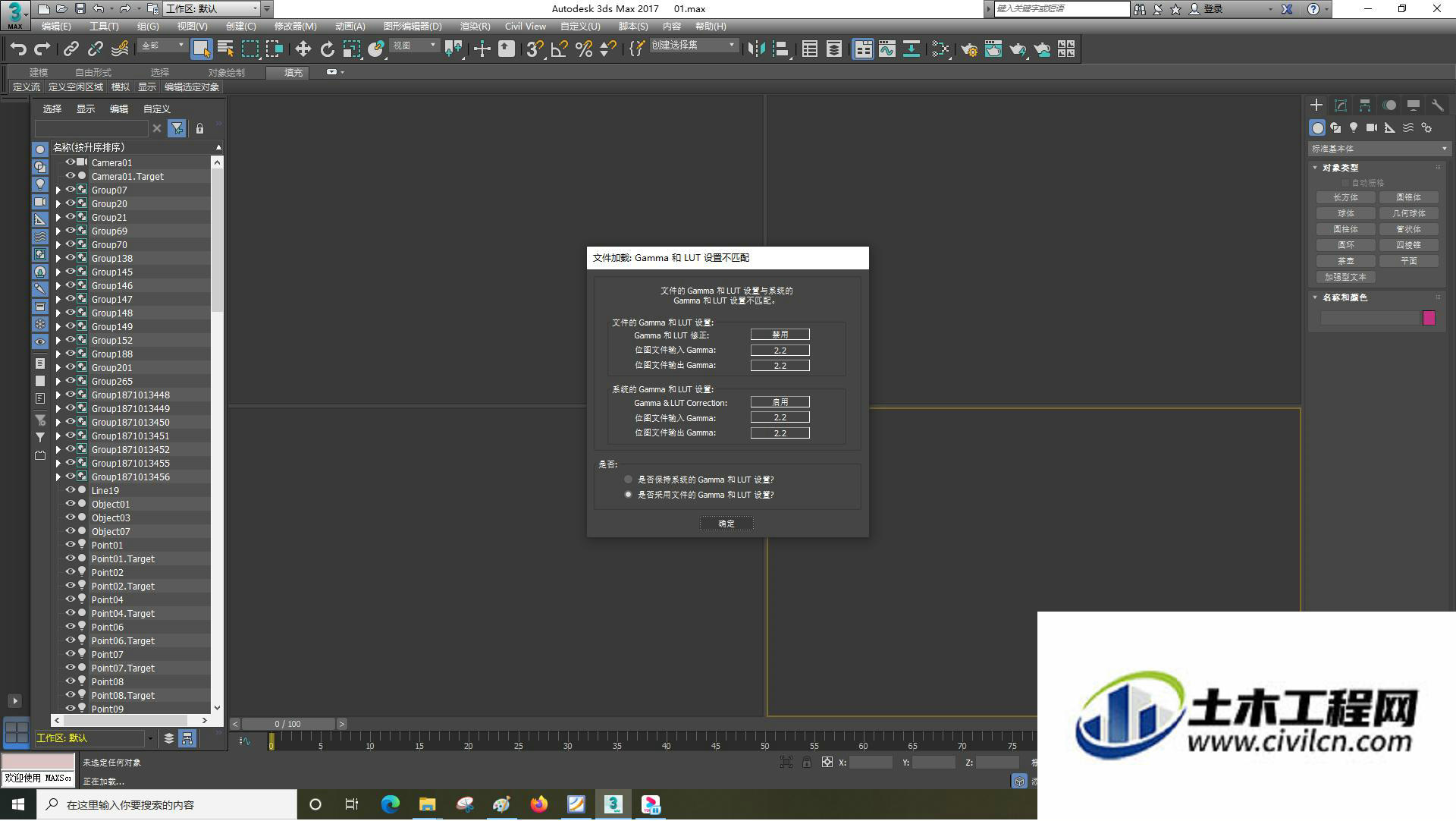1456x821 pixels.
Task: Click the 球体 sphere primitive button
Action: pyautogui.click(x=1346, y=213)
